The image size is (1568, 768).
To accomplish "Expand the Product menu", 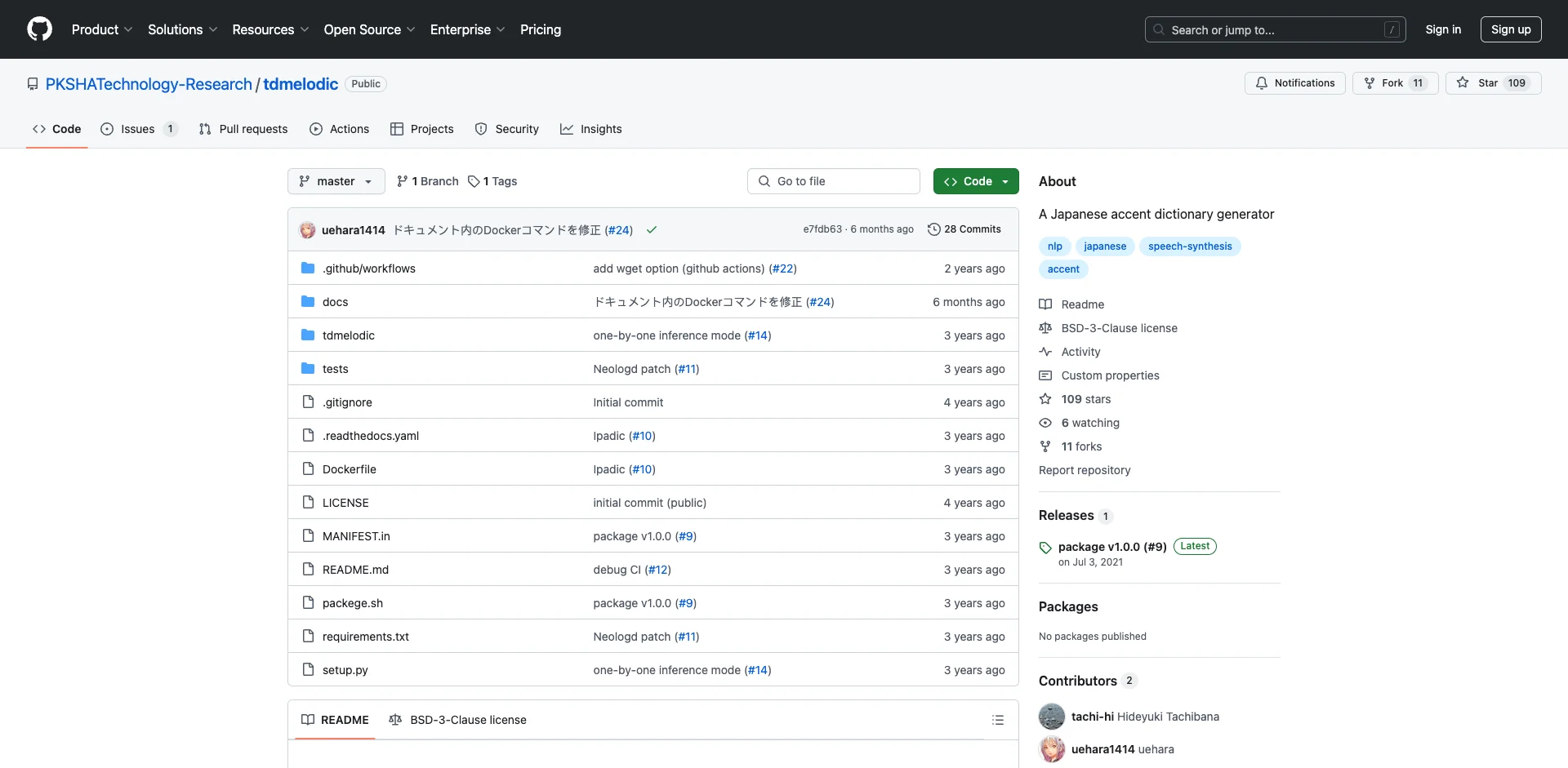I will [102, 29].
